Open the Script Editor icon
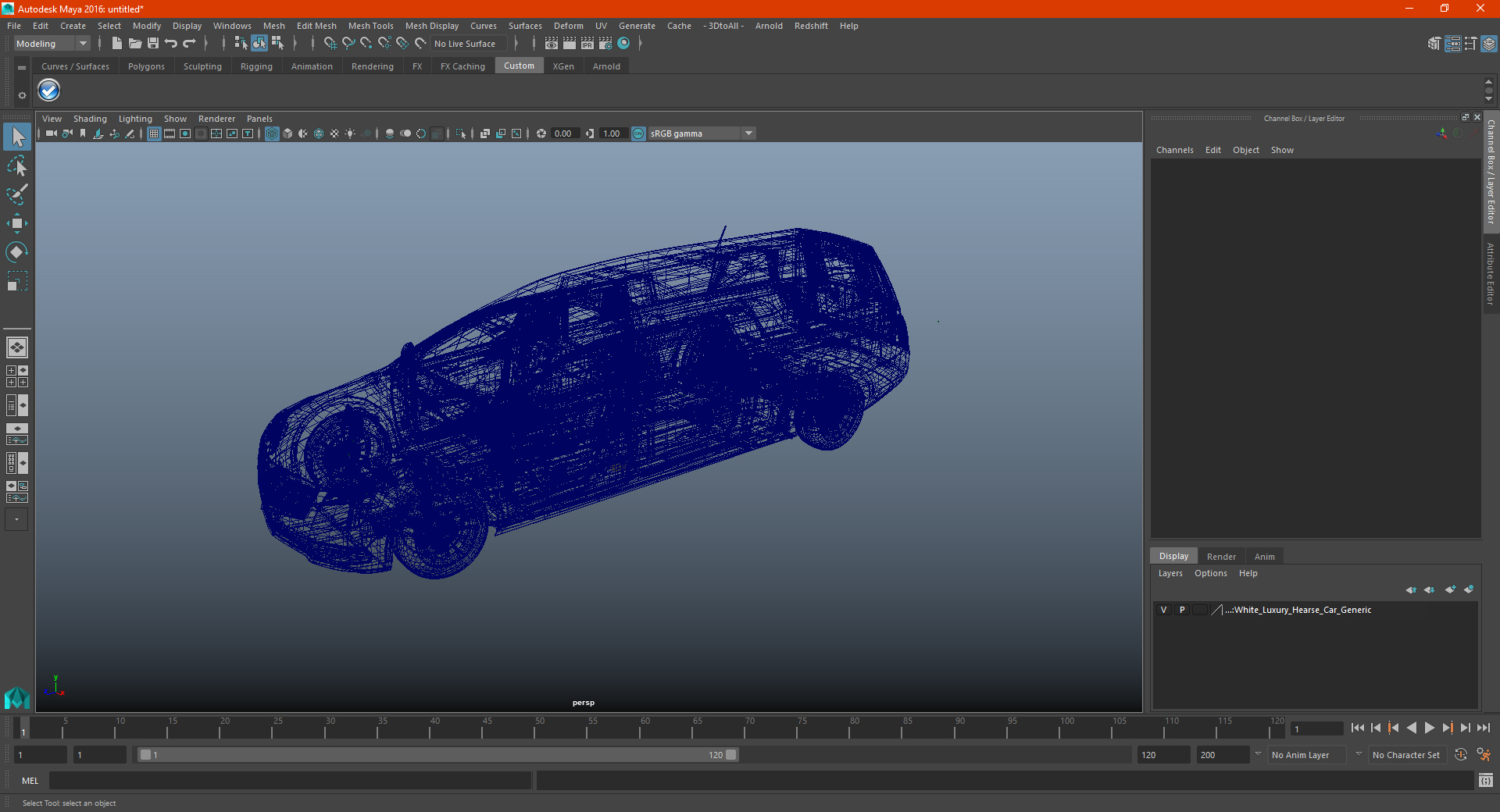 click(1486, 780)
